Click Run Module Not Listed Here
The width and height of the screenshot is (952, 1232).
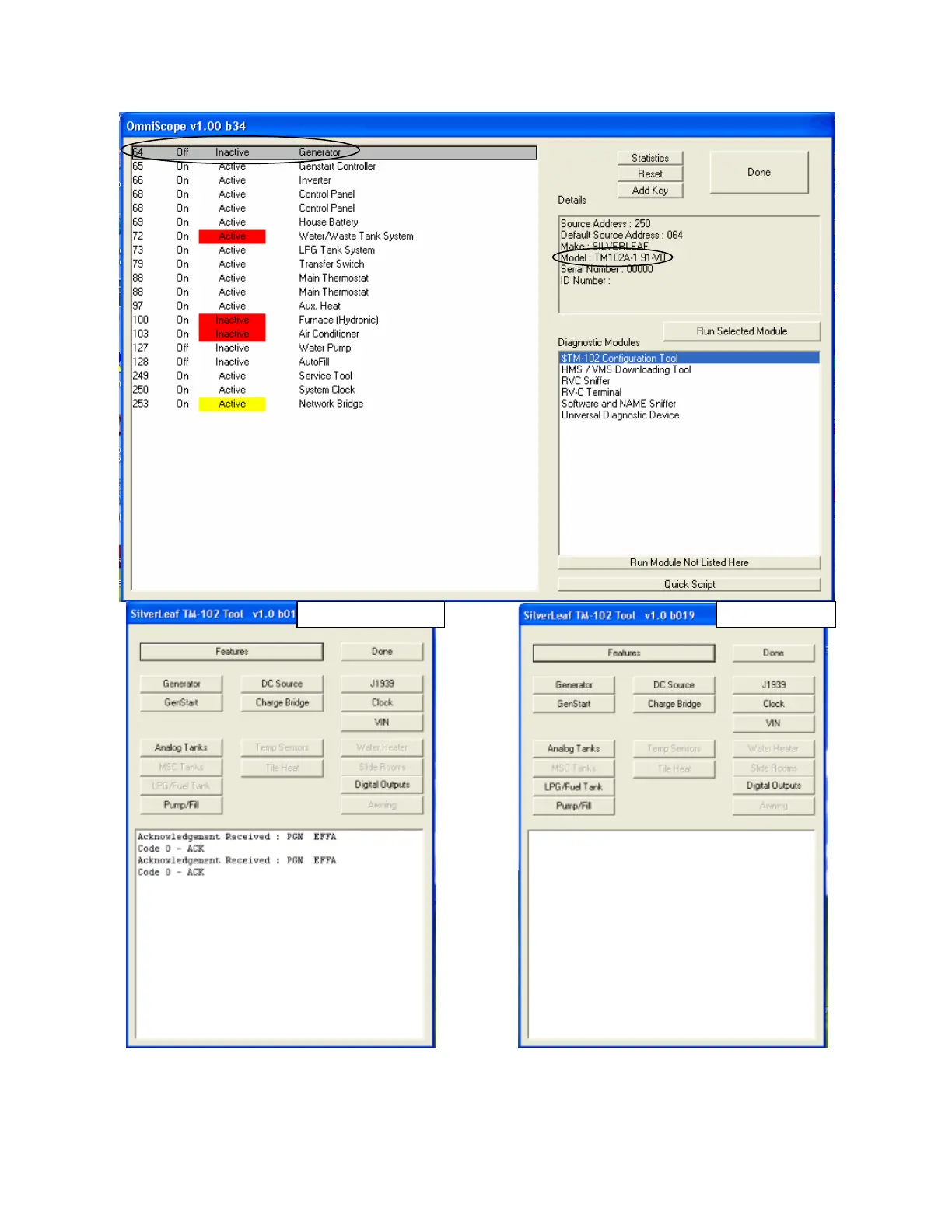(x=689, y=562)
